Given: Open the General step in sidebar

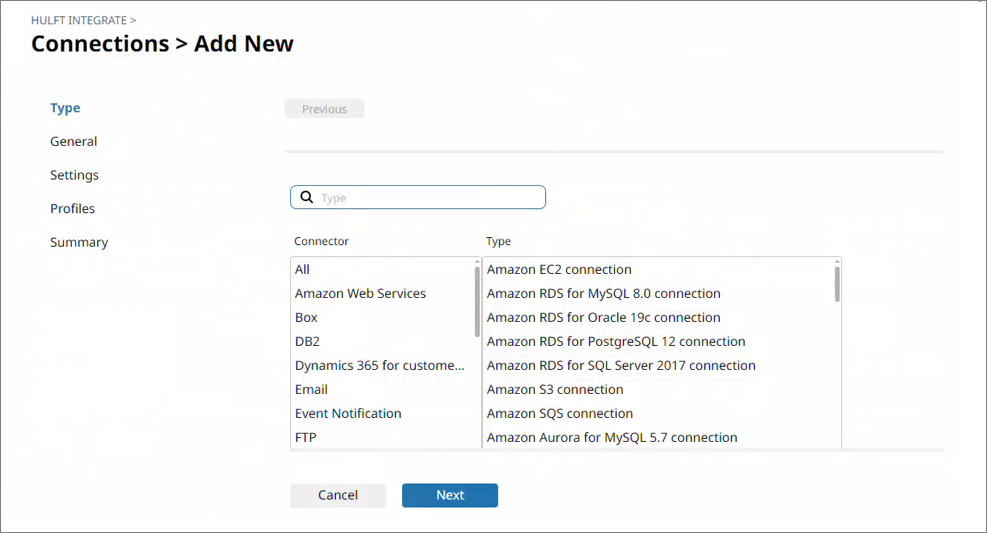Looking at the screenshot, I should pyautogui.click(x=74, y=142).
